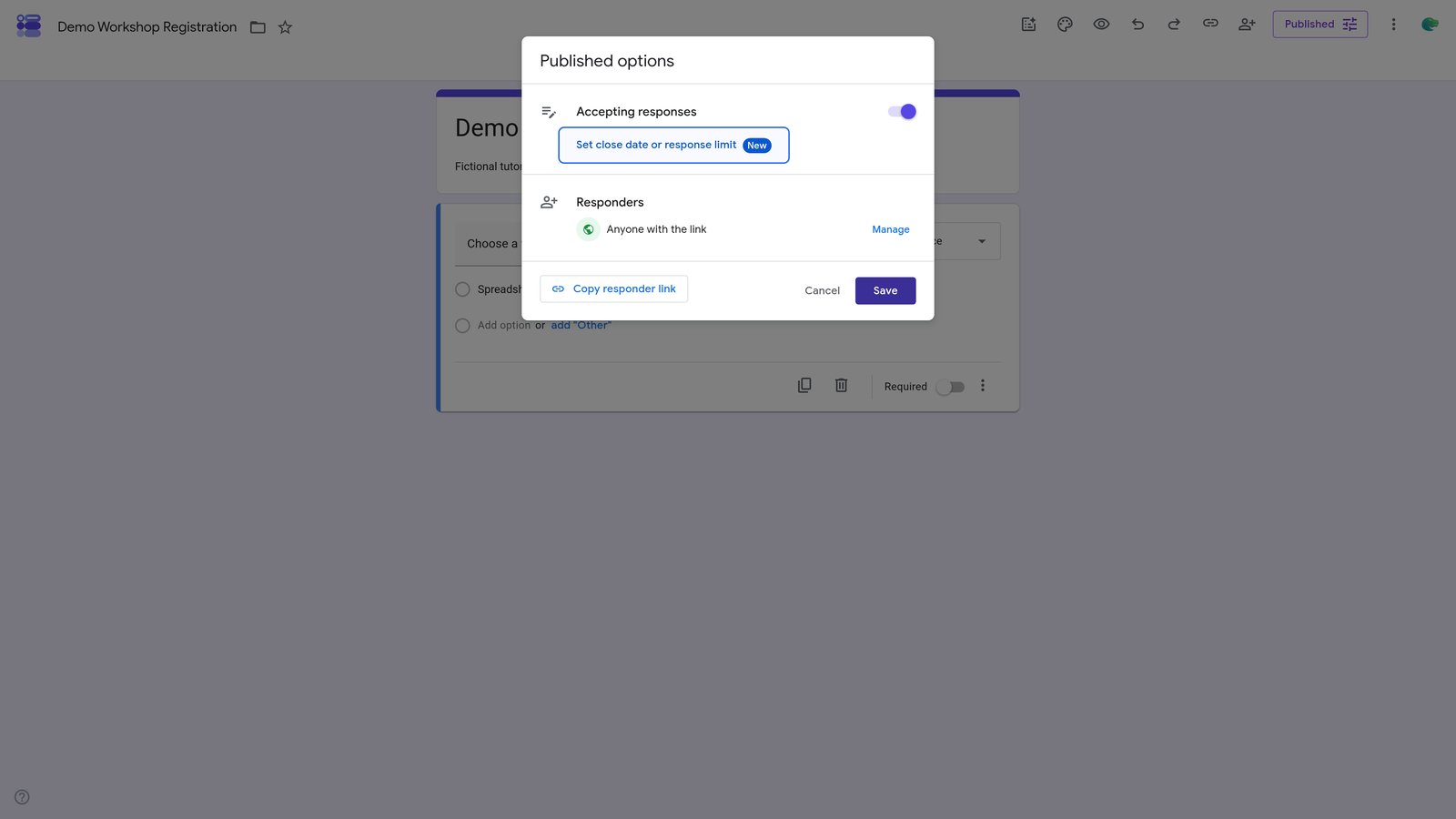Click the duplicate question icon
The width and height of the screenshot is (1456, 819).
pos(804,386)
